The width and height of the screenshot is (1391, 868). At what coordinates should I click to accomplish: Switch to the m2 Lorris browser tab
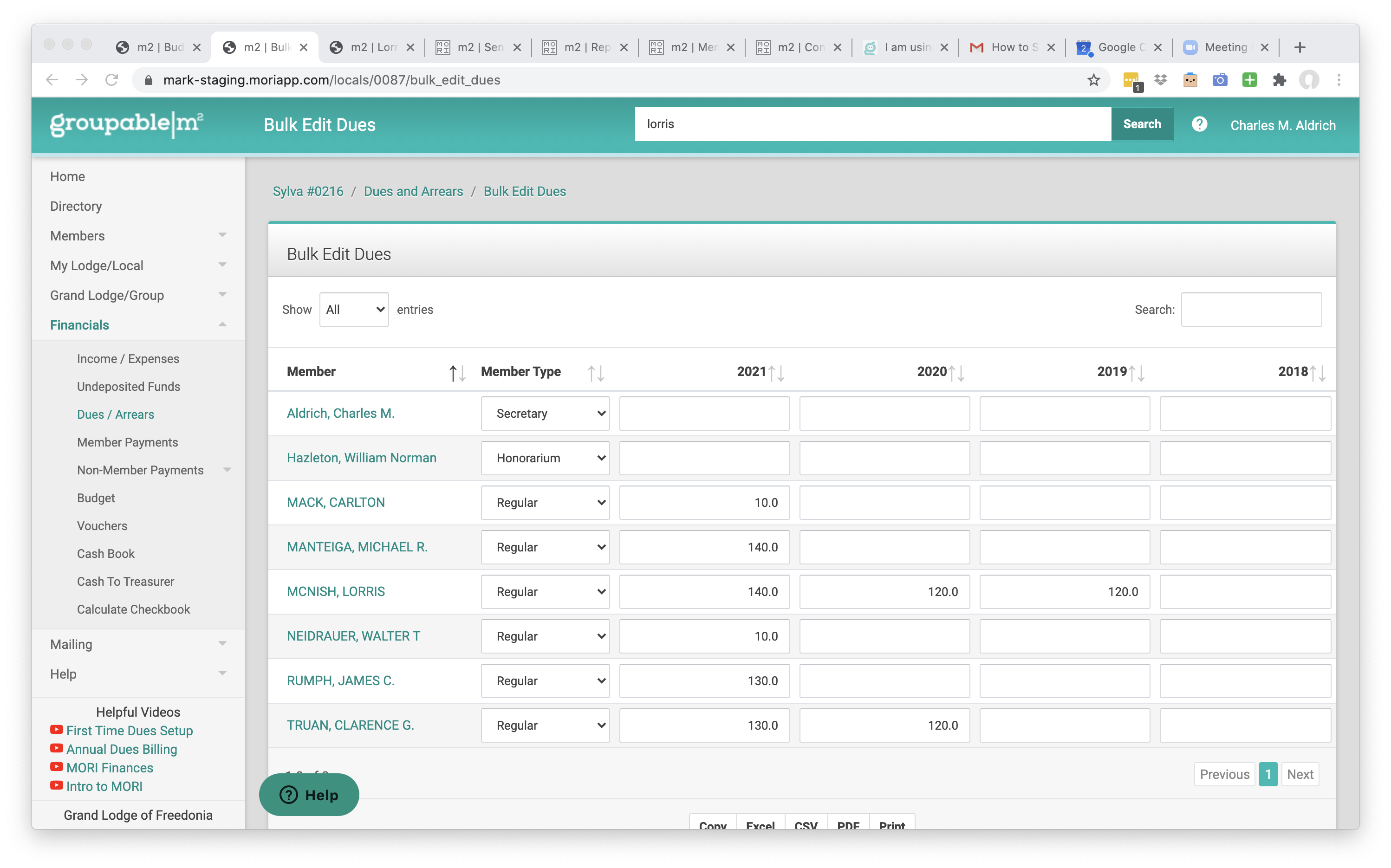click(372, 47)
